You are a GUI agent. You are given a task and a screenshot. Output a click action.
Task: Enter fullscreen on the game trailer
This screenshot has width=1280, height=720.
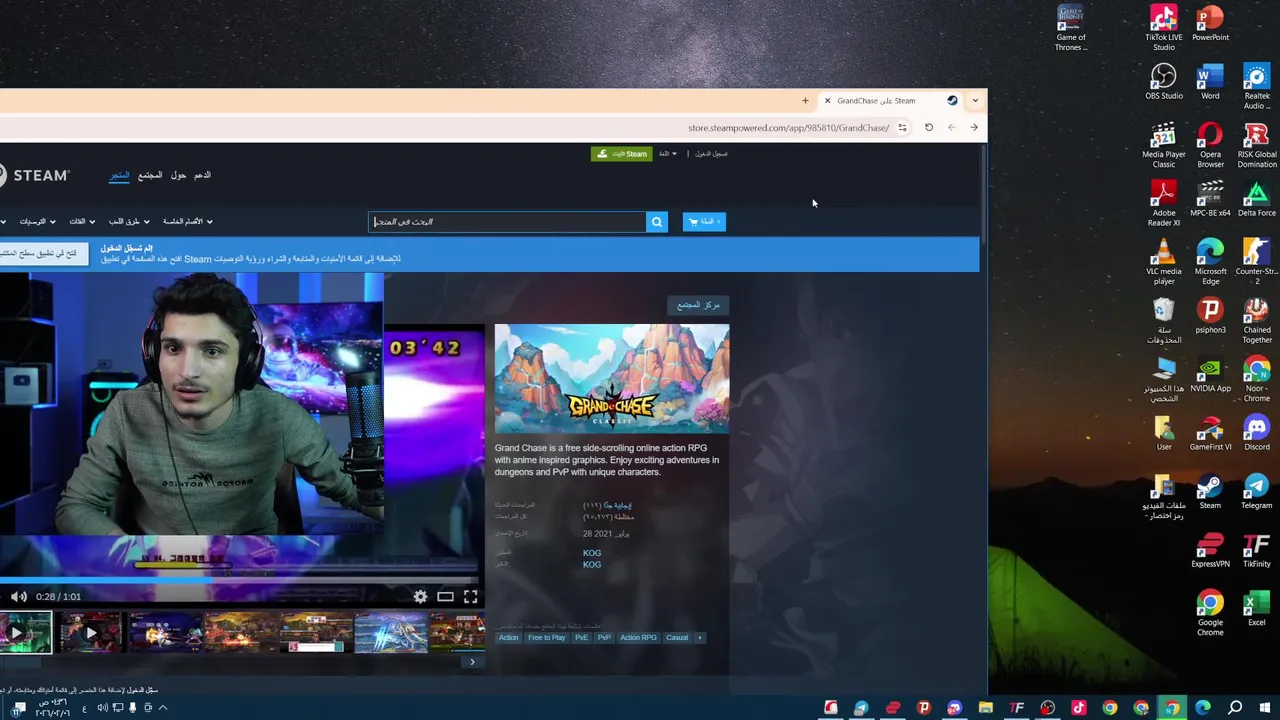[470, 597]
